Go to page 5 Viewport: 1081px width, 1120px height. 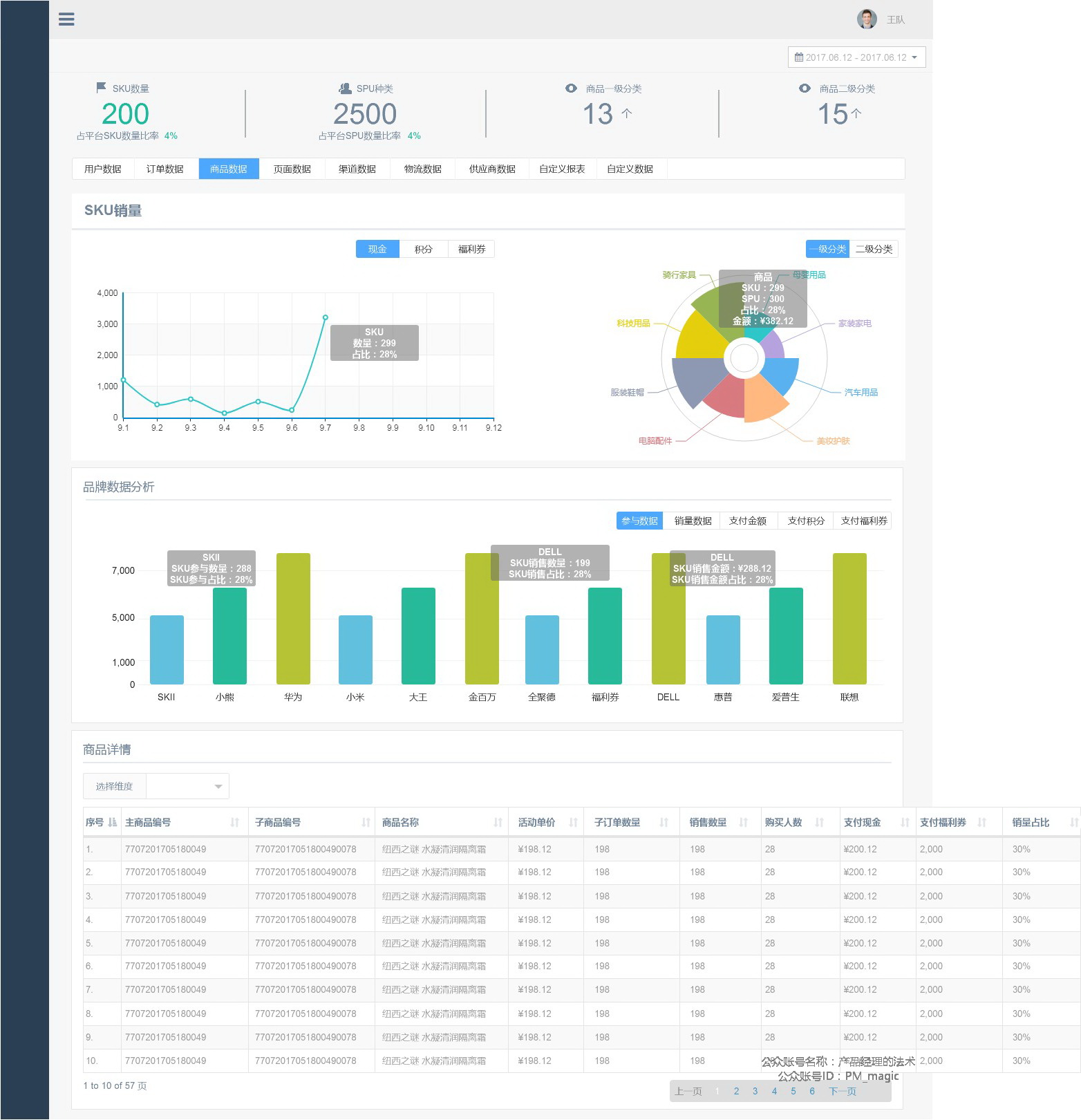[x=793, y=1091]
